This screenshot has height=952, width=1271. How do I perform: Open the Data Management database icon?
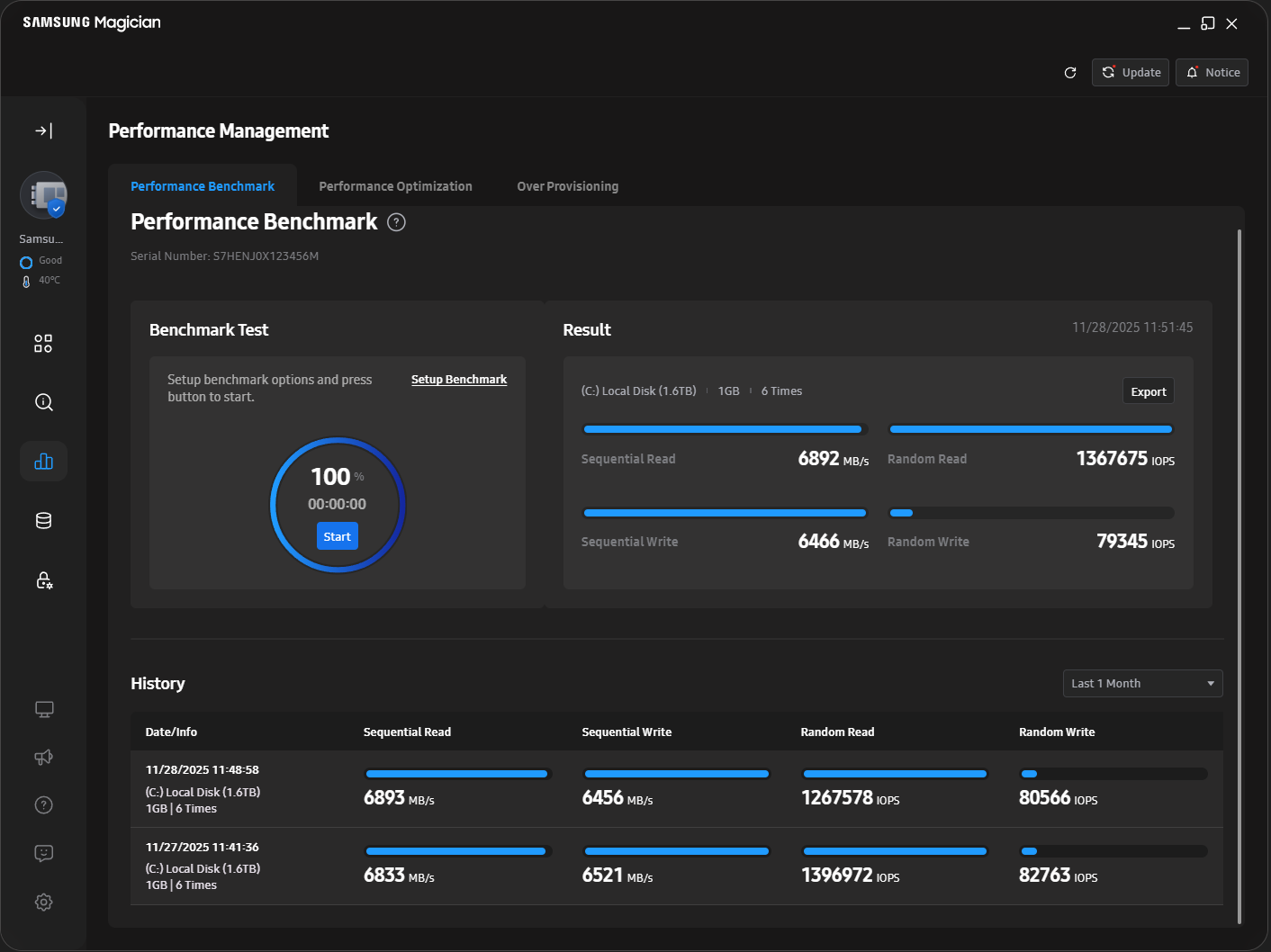coord(43,521)
